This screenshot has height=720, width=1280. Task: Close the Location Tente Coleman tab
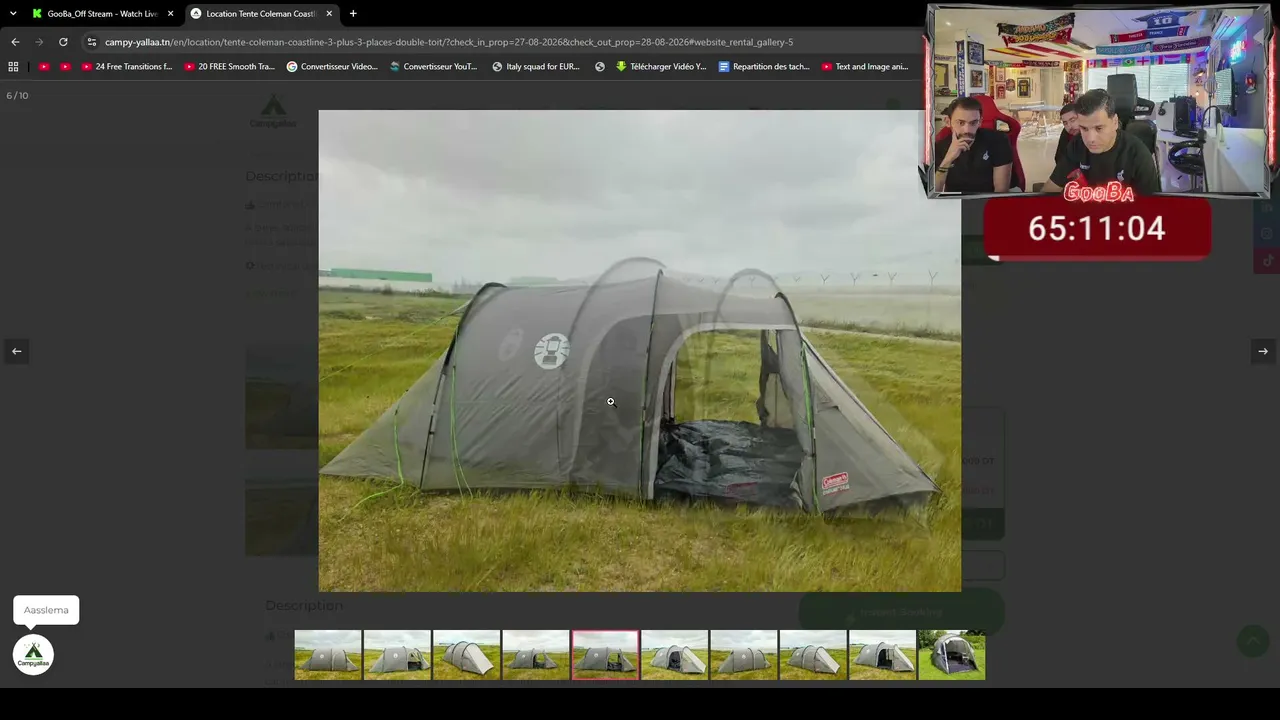point(329,13)
